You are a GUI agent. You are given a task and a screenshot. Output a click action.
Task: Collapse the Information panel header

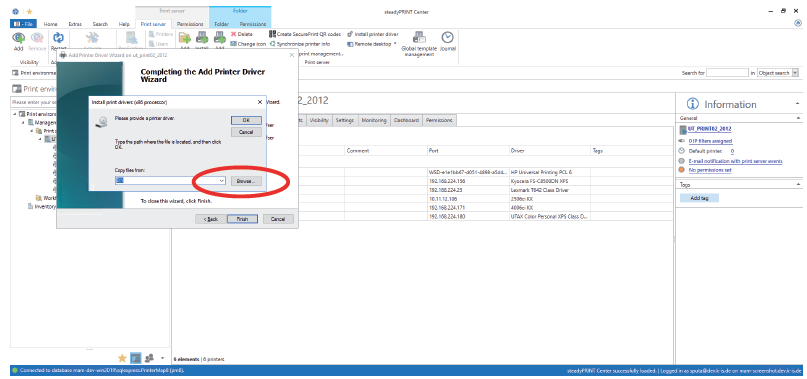tap(798, 104)
